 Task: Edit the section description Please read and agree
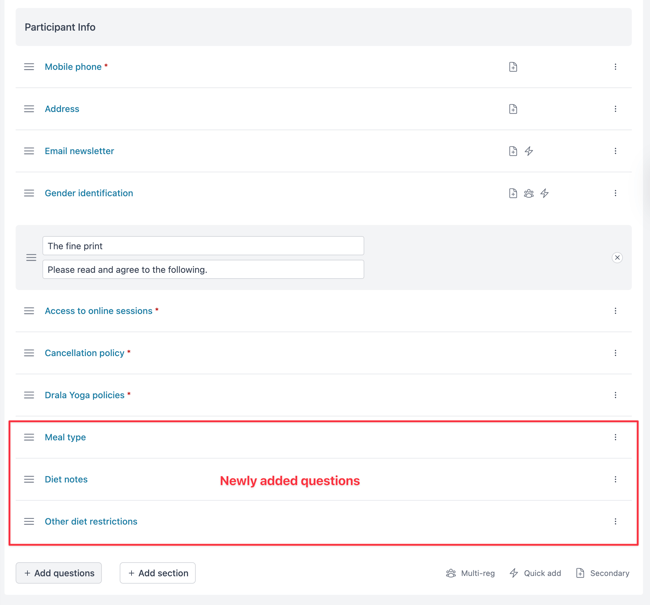[x=203, y=270]
